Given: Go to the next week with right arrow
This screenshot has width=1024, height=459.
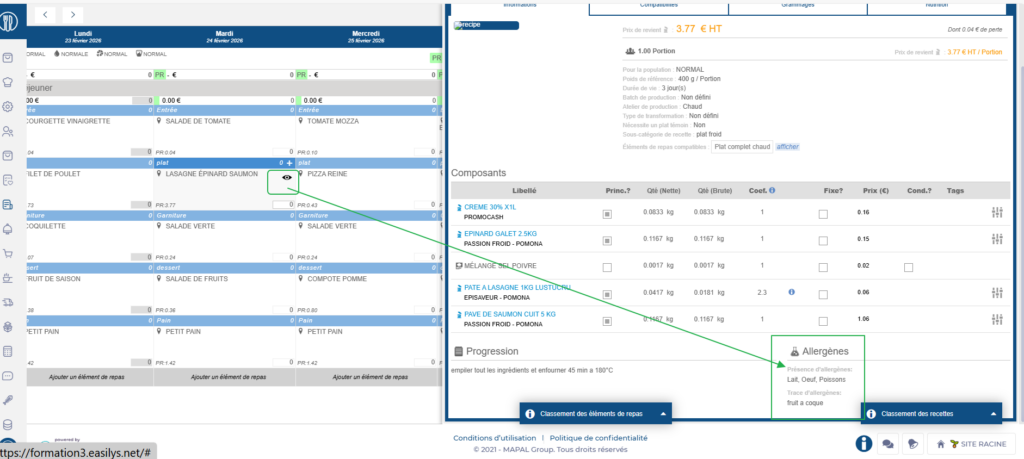Looking at the screenshot, I should [x=74, y=14].
